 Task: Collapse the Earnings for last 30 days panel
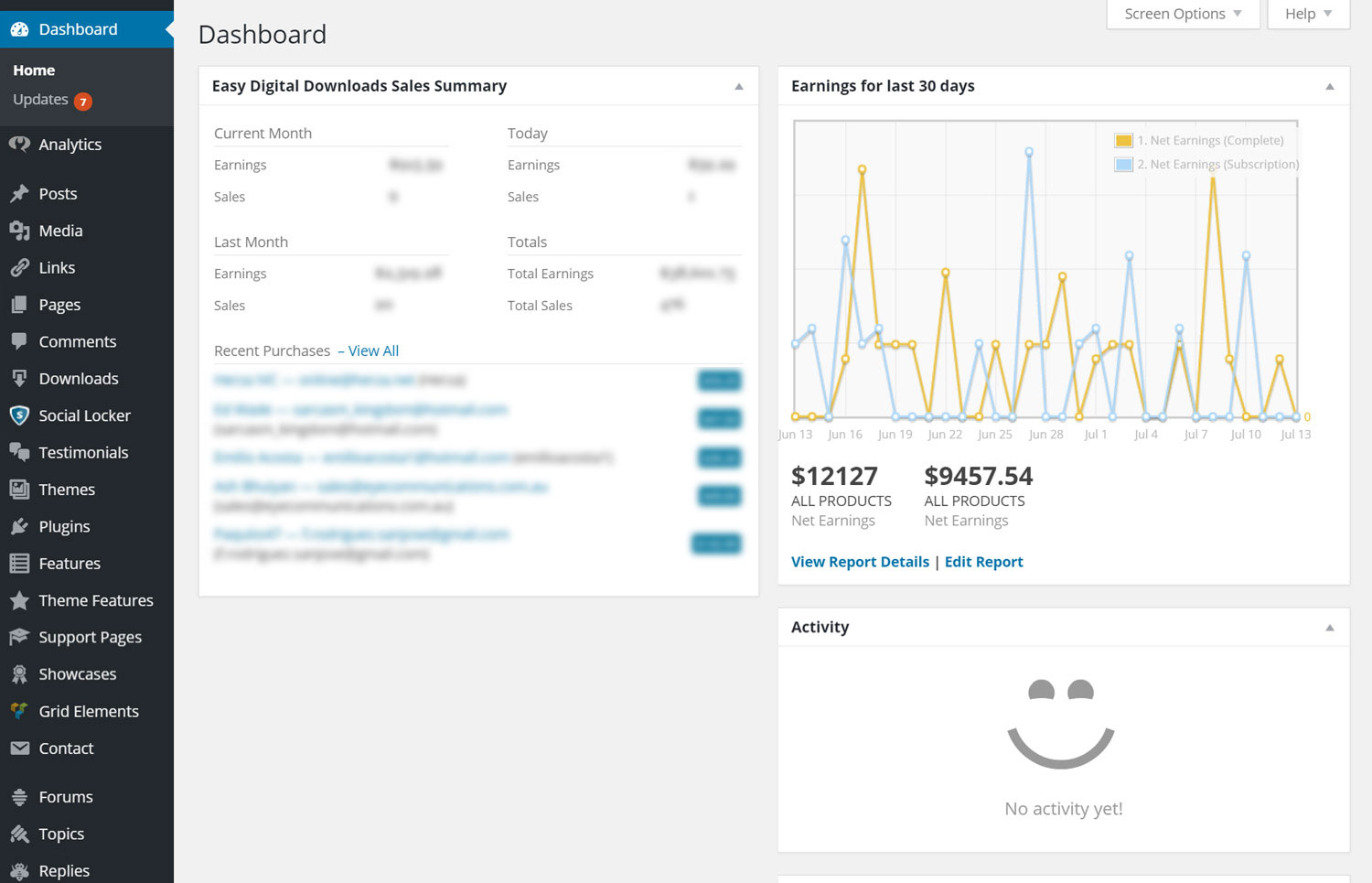(x=1330, y=87)
